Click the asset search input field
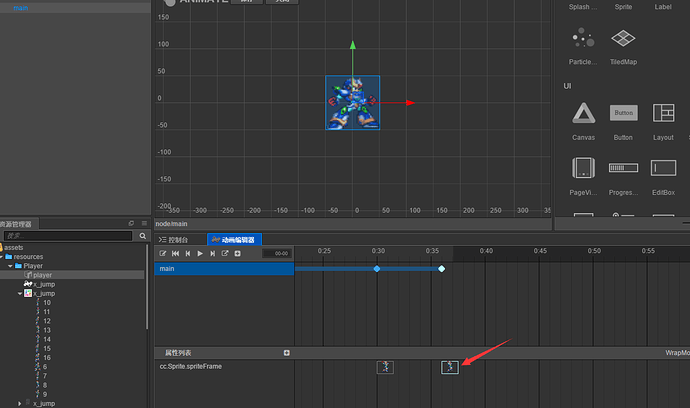The width and height of the screenshot is (690, 408). 68,236
